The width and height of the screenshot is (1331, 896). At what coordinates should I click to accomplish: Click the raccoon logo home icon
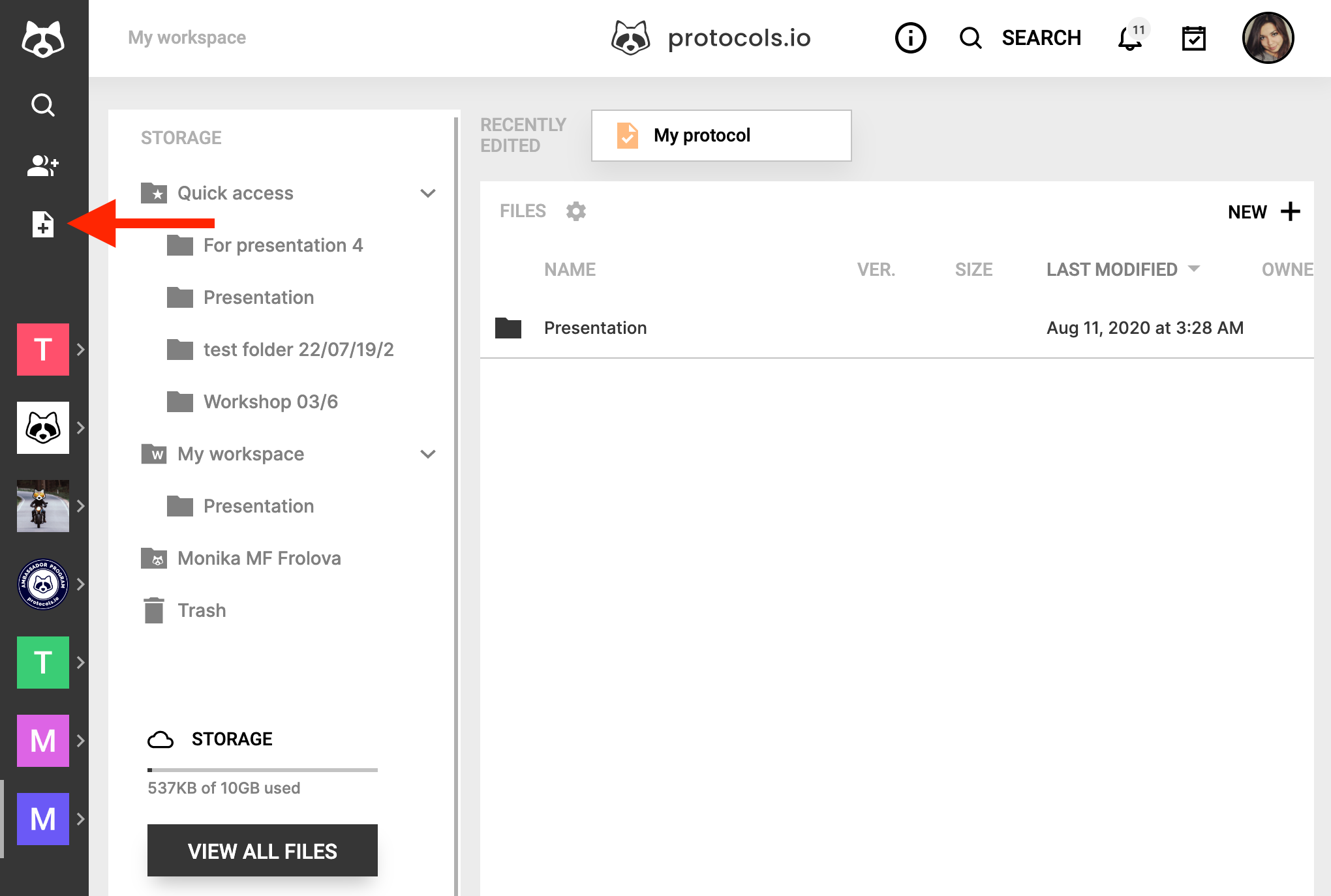pos(42,38)
